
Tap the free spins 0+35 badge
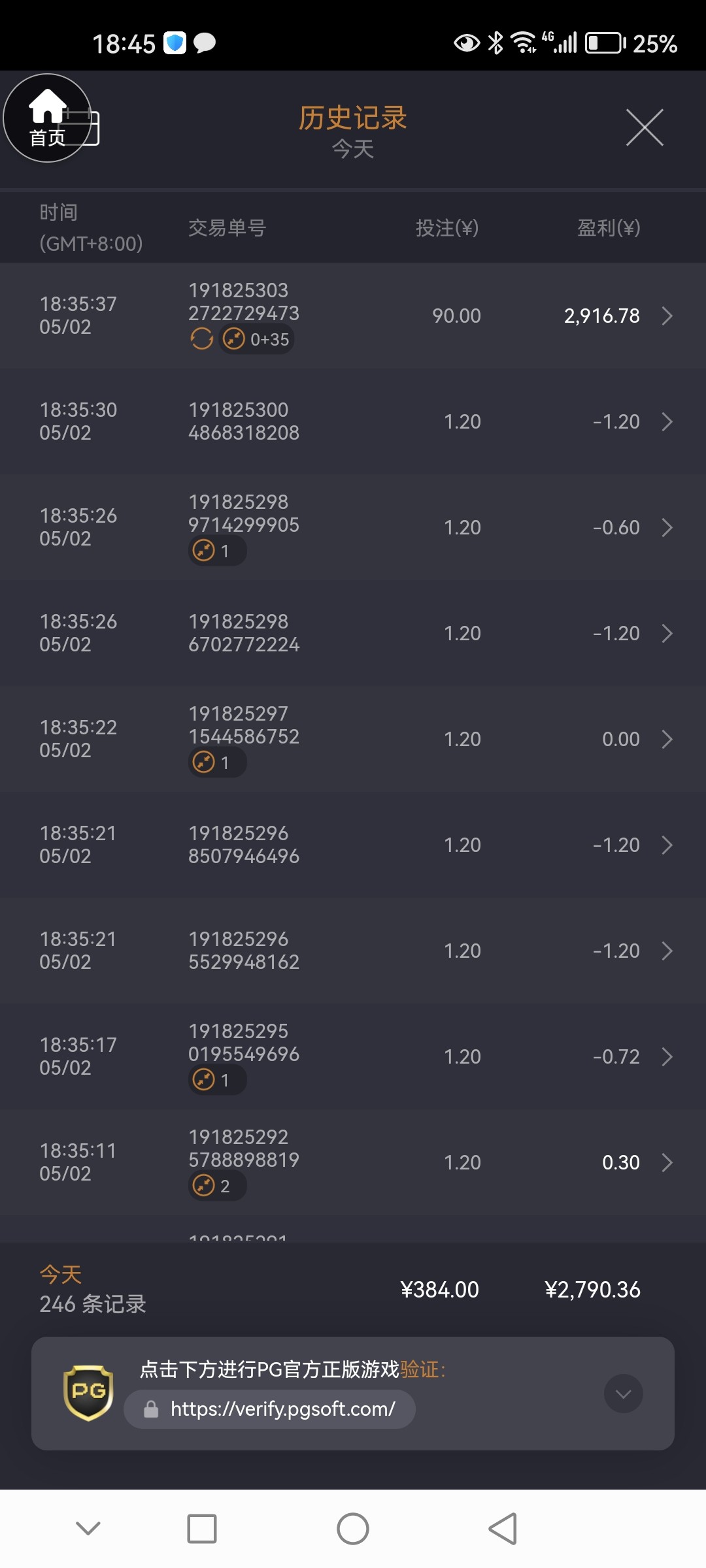(256, 340)
